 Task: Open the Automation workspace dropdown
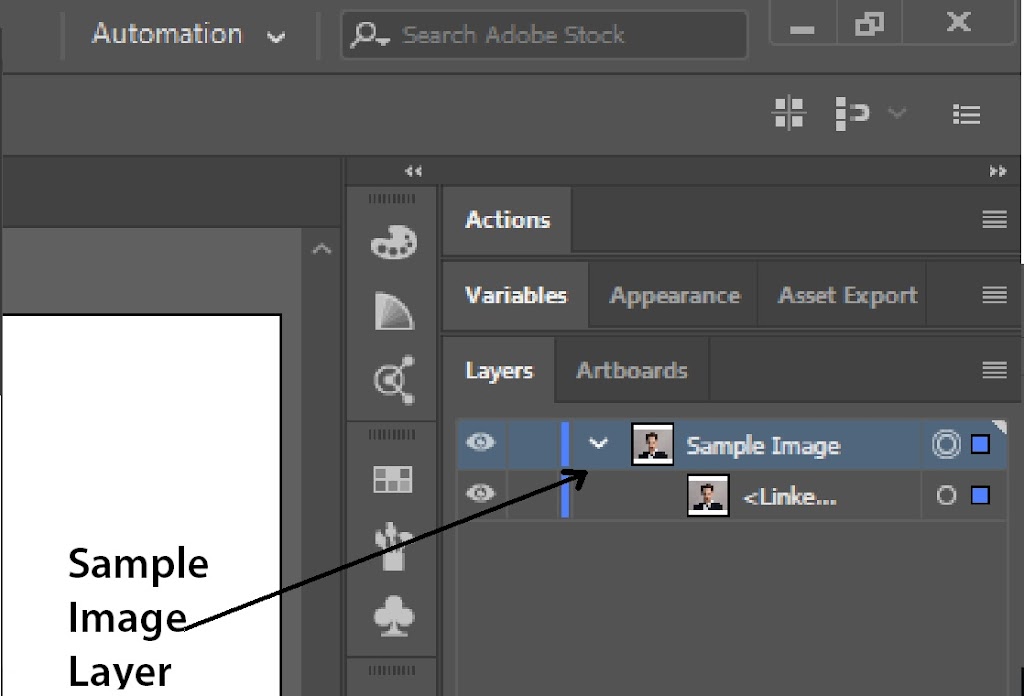click(x=189, y=35)
